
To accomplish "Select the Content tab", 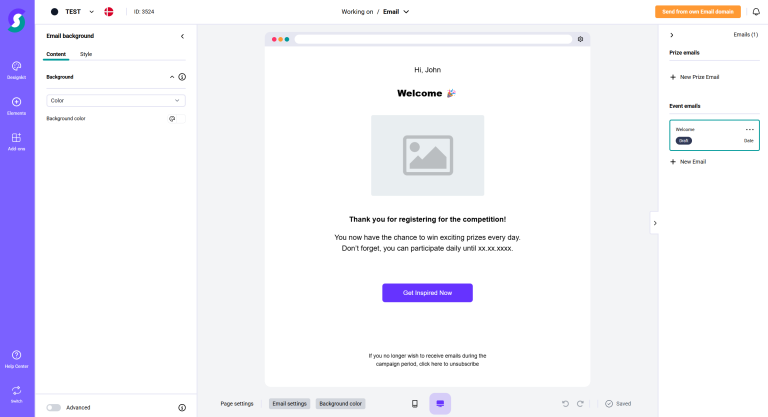I will [x=56, y=54].
